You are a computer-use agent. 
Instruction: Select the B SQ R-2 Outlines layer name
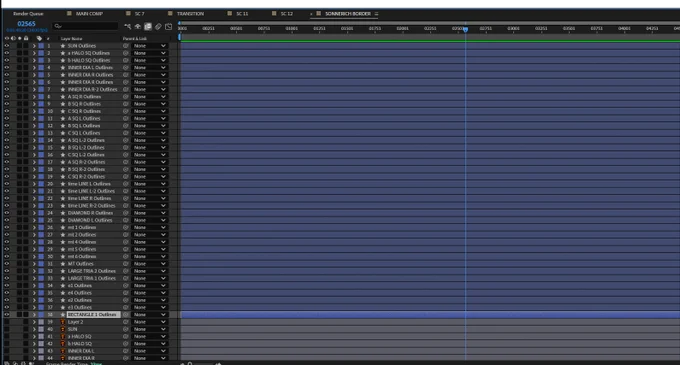click(x=86, y=169)
